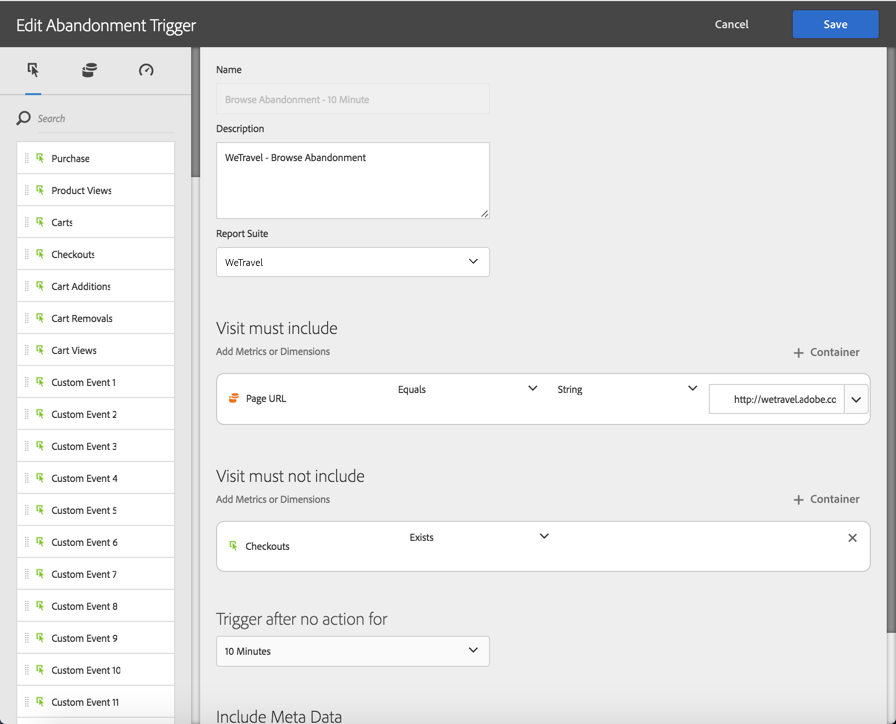Click the Custom Event 10 metric icon

pos(40,670)
